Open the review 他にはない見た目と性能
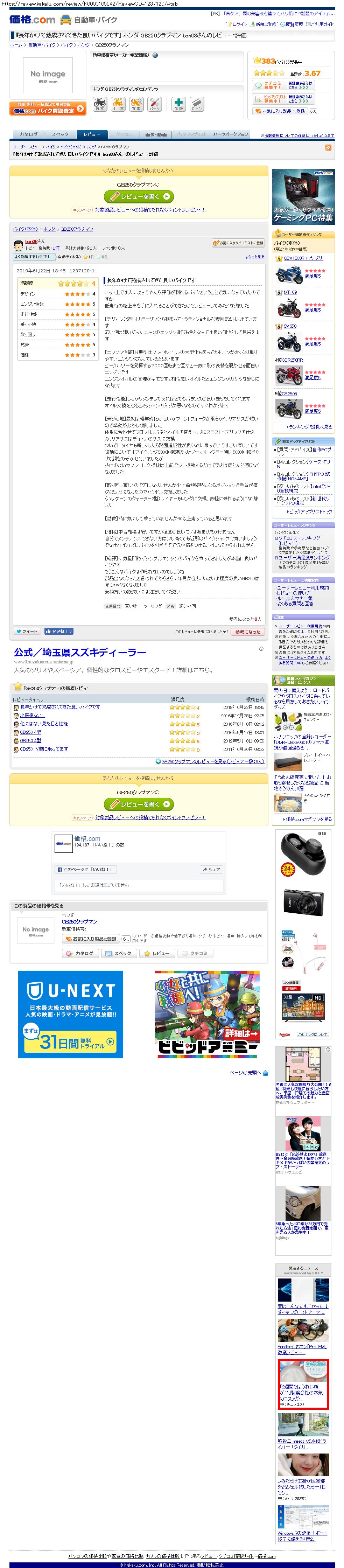 (x=44, y=724)
